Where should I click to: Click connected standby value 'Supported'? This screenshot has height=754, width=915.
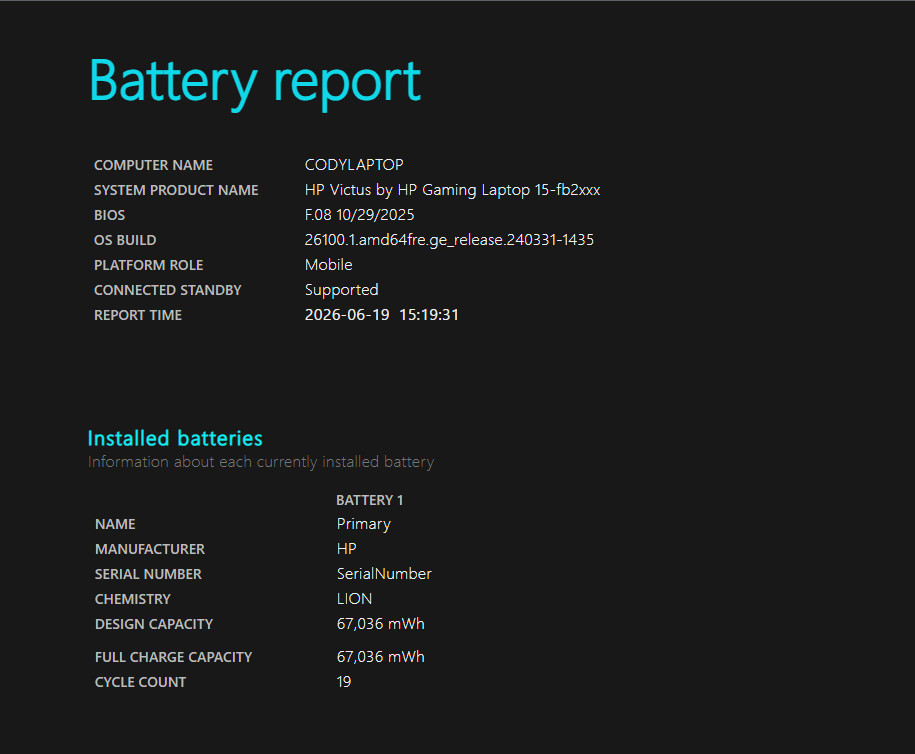(x=341, y=291)
